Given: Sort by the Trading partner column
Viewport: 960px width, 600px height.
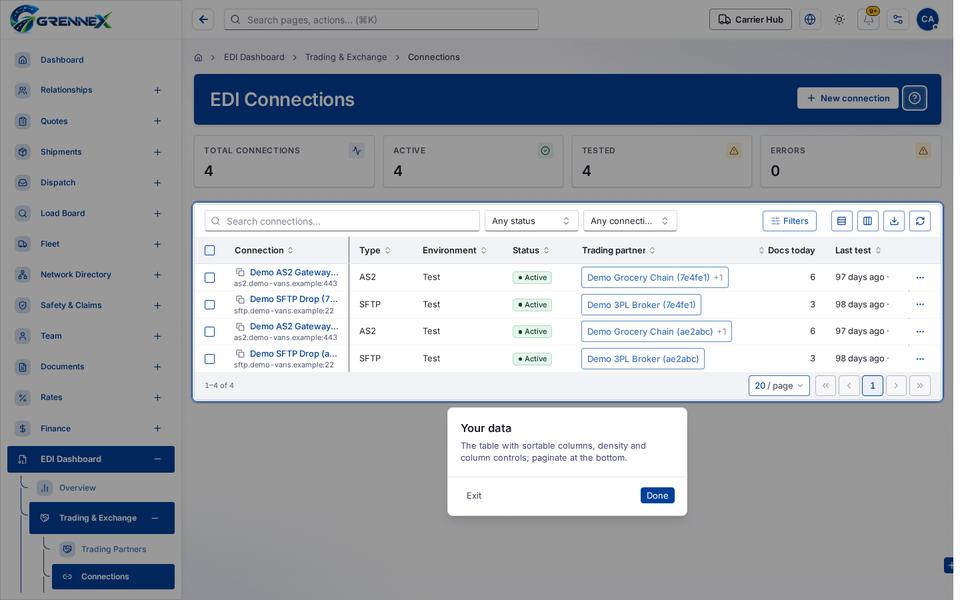Looking at the screenshot, I should coord(618,250).
